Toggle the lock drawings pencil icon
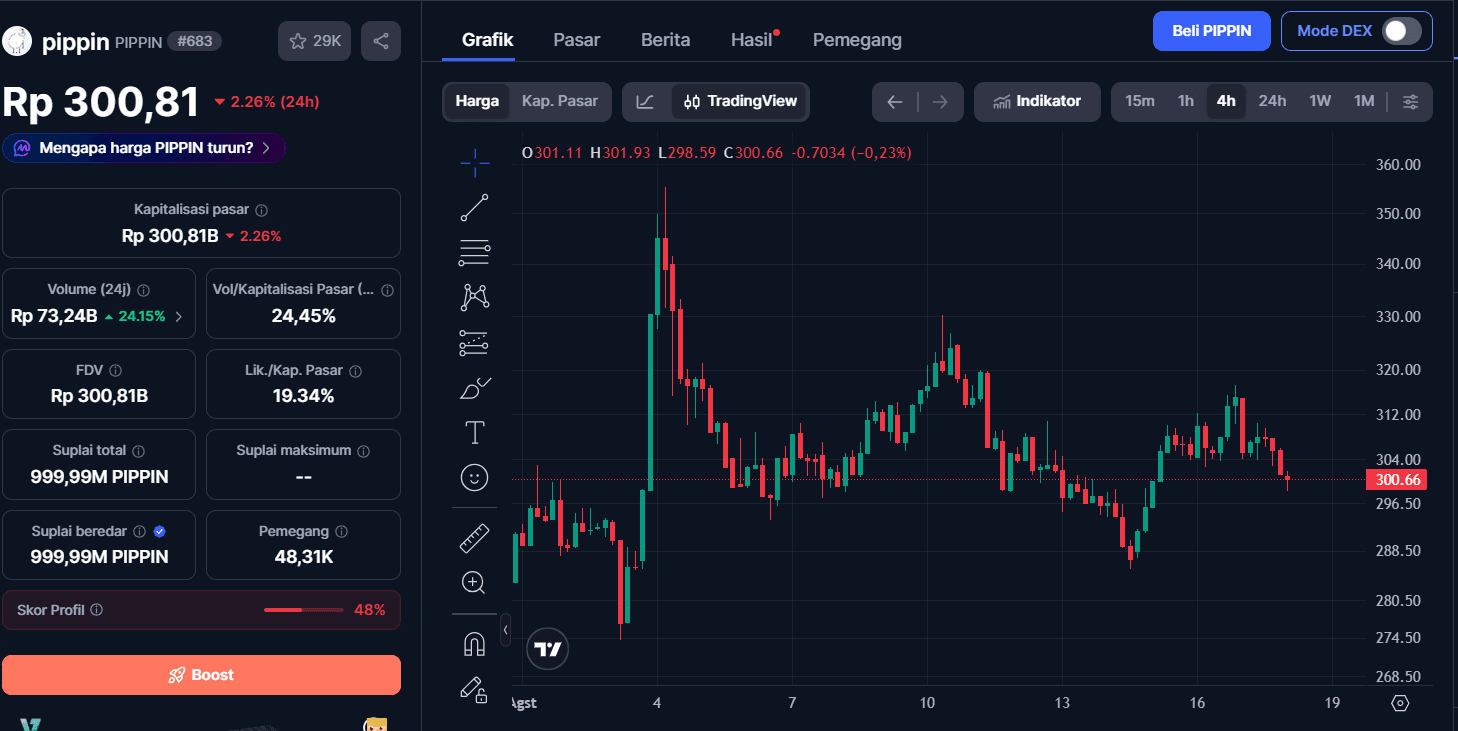 pos(474,689)
